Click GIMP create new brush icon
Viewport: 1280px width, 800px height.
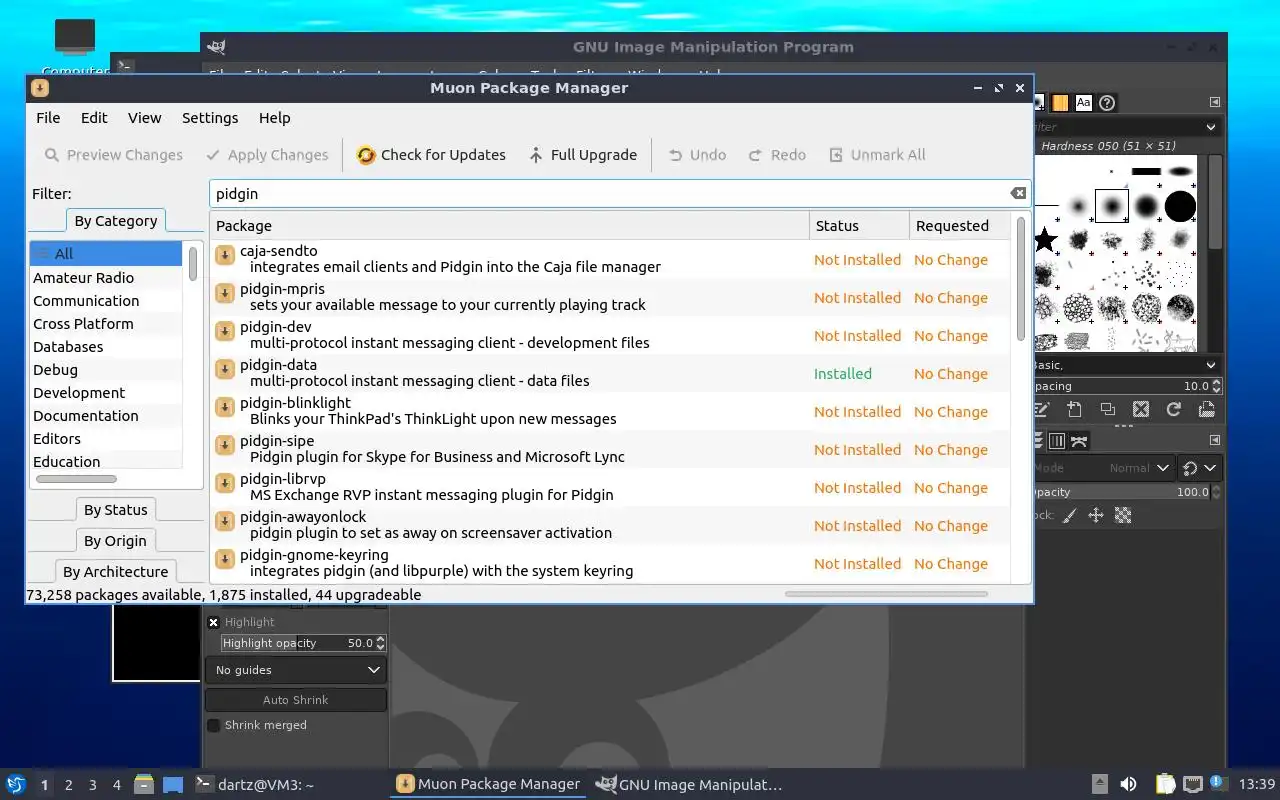1074,409
